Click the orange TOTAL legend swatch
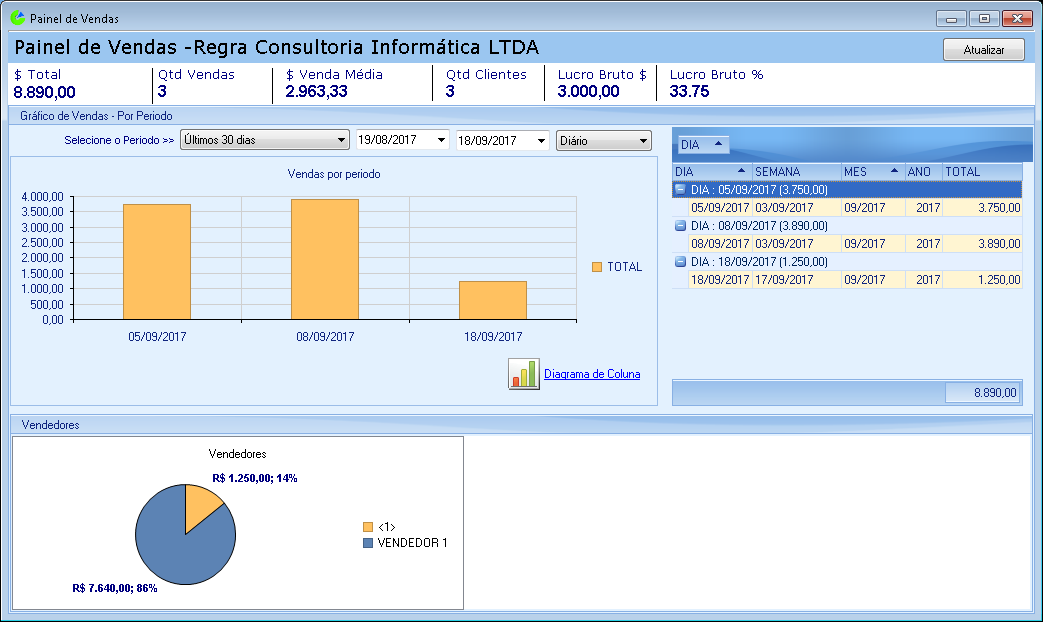Screen dimensions: 1043x622 597,267
